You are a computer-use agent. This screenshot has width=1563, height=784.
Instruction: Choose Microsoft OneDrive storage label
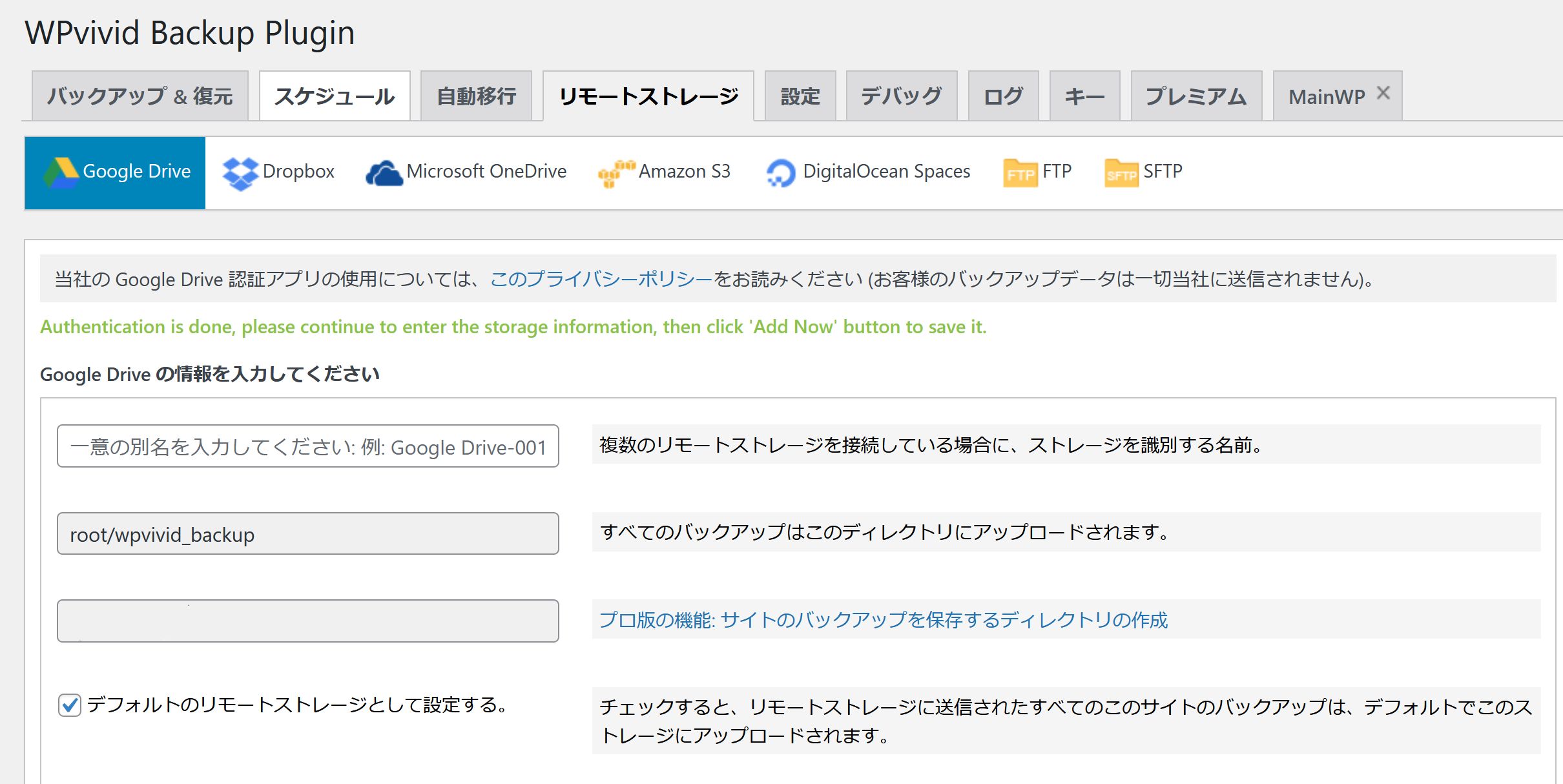click(x=486, y=171)
